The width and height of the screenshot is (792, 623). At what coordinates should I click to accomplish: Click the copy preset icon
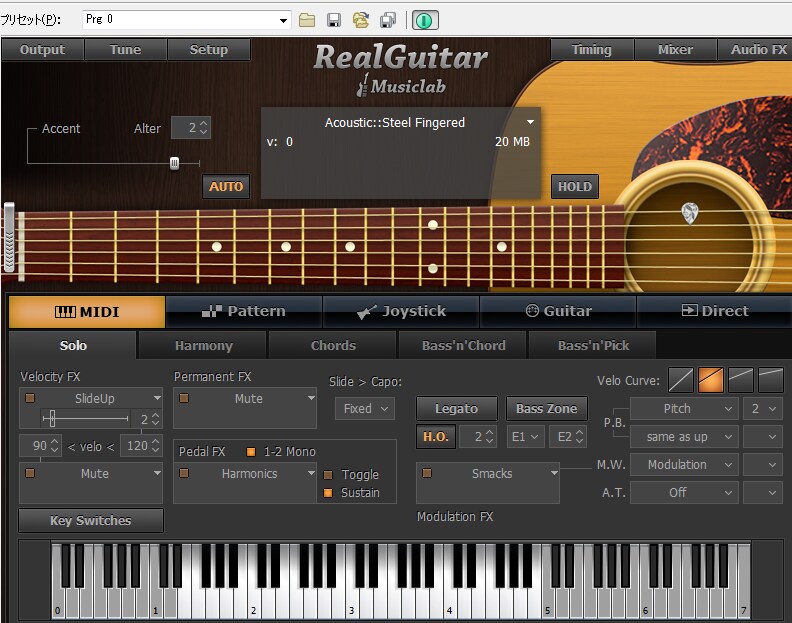coord(388,20)
